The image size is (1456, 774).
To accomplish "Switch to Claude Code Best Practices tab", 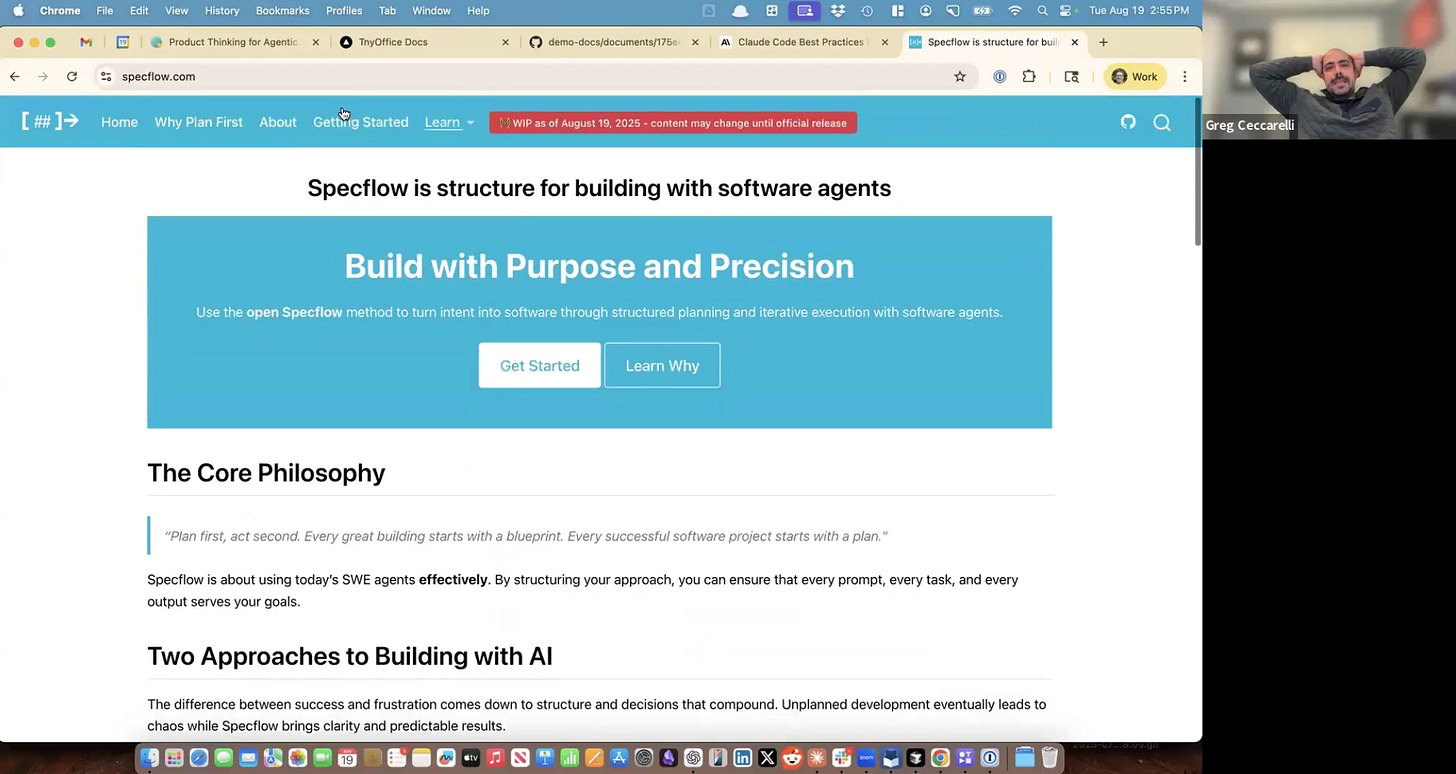I will point(805,42).
